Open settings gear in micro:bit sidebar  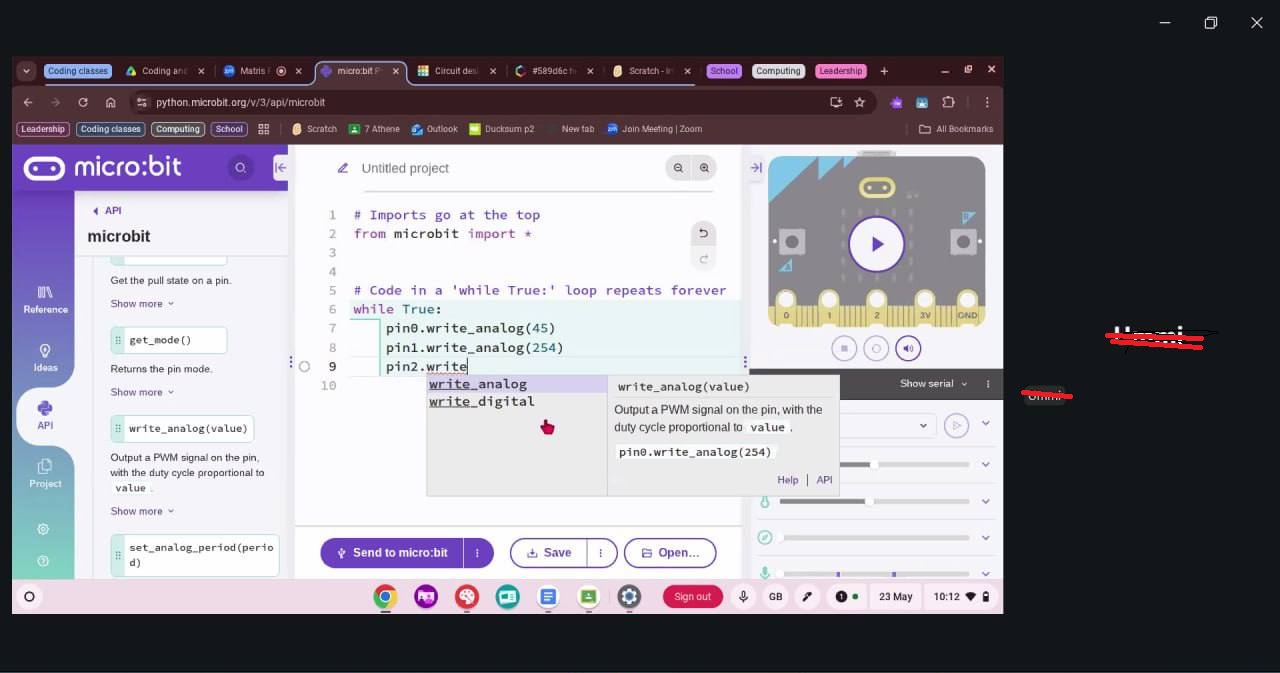pos(43,529)
